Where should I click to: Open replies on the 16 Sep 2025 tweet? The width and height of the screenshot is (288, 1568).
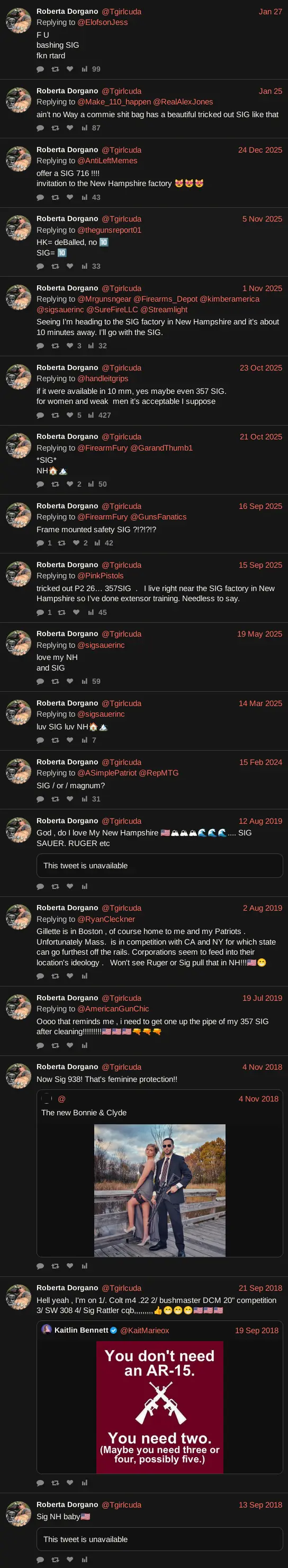tap(44, 543)
